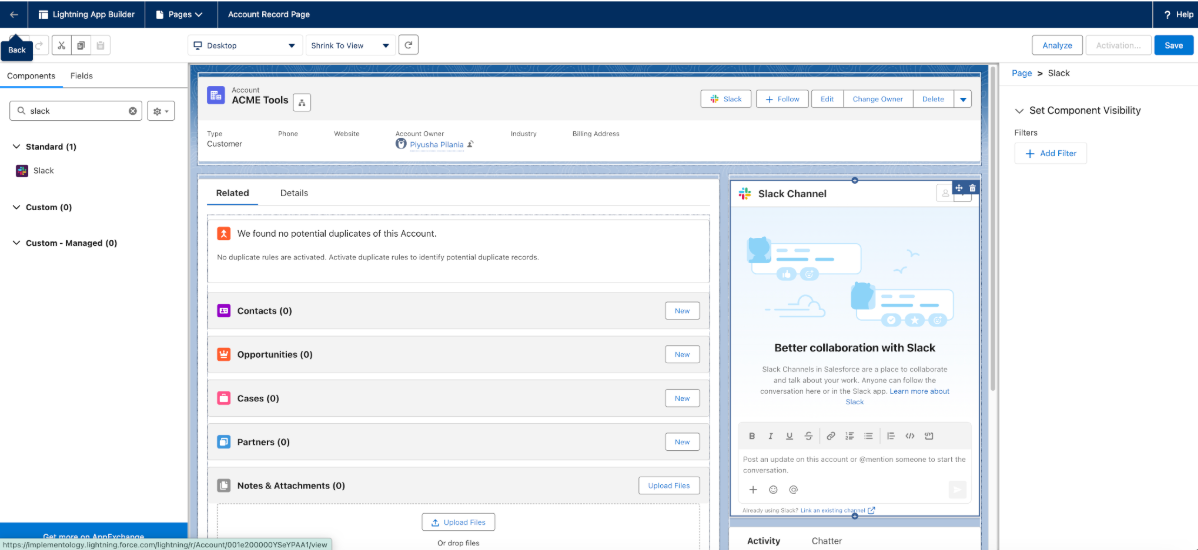Click the duplicate alert icon
1198x550 pixels.
(224, 233)
